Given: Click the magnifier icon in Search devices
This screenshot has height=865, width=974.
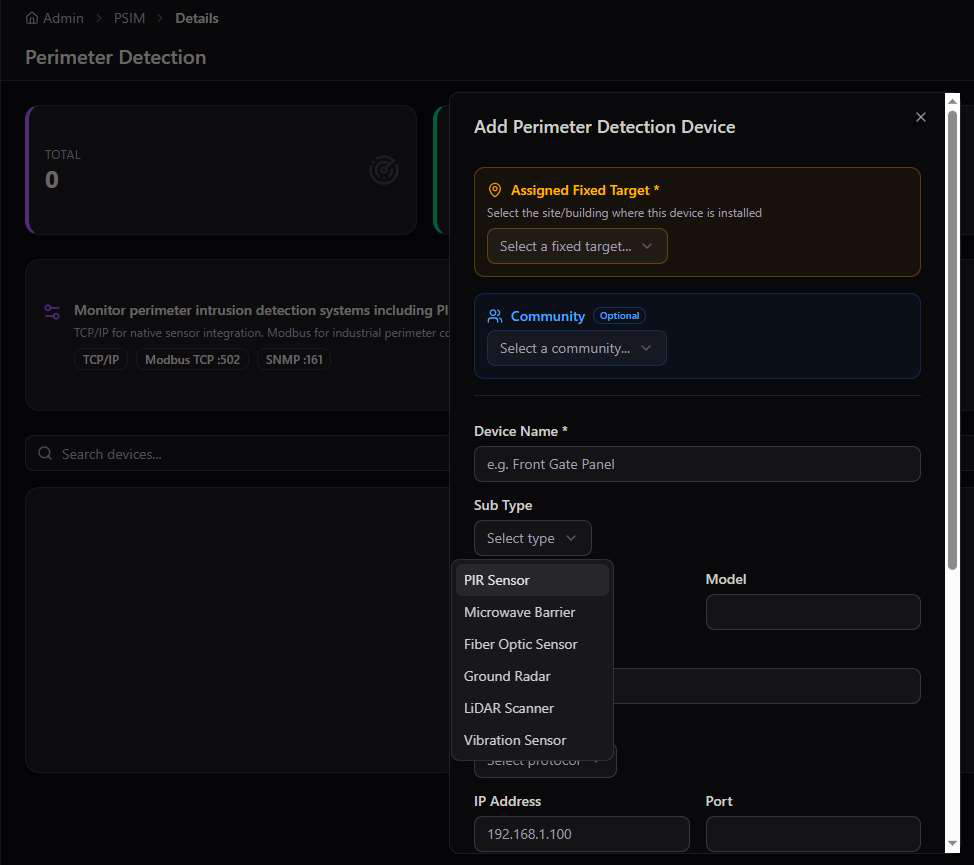Looking at the screenshot, I should point(45,453).
